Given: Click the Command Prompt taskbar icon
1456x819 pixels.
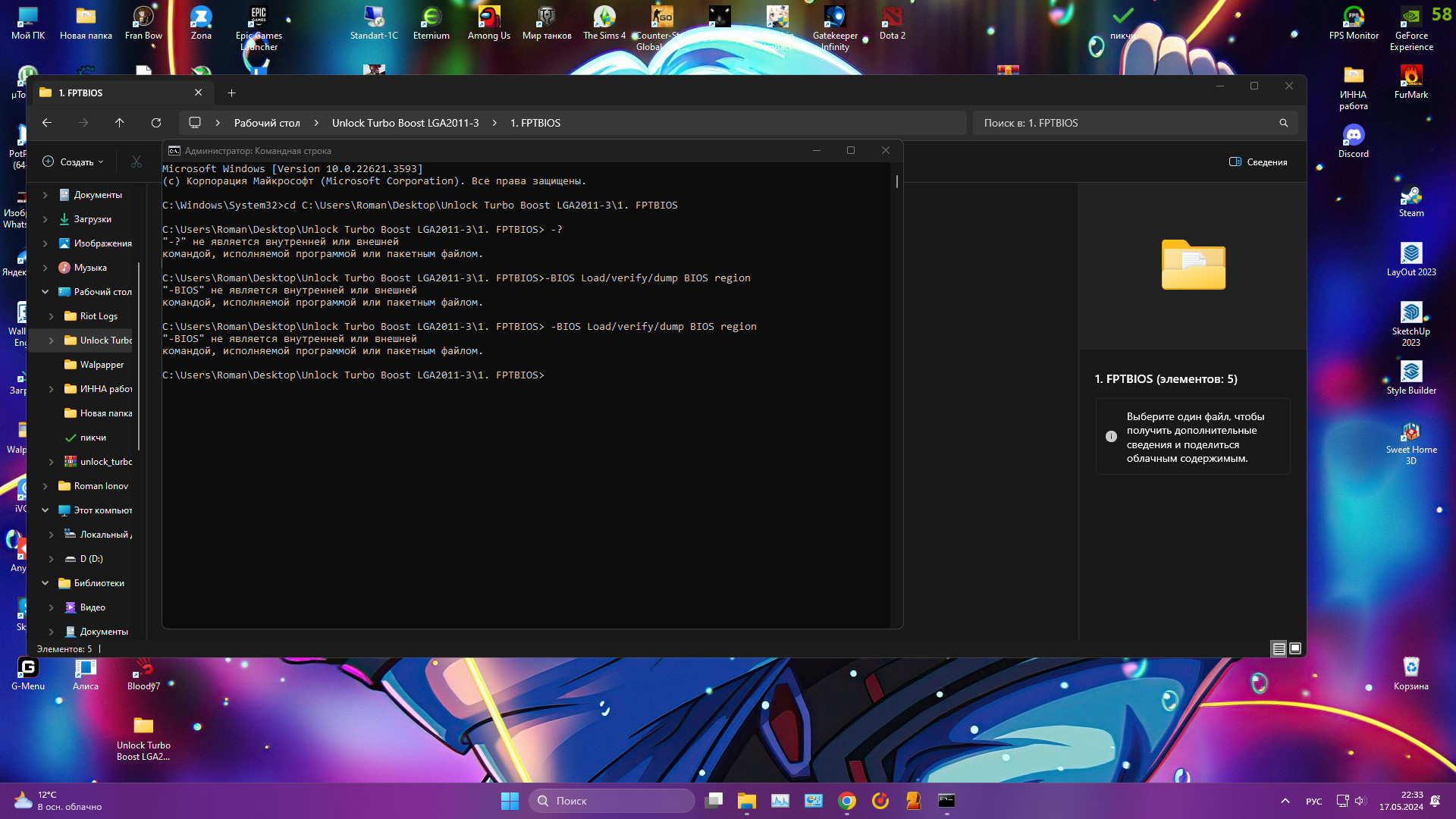Looking at the screenshot, I should click(x=946, y=801).
